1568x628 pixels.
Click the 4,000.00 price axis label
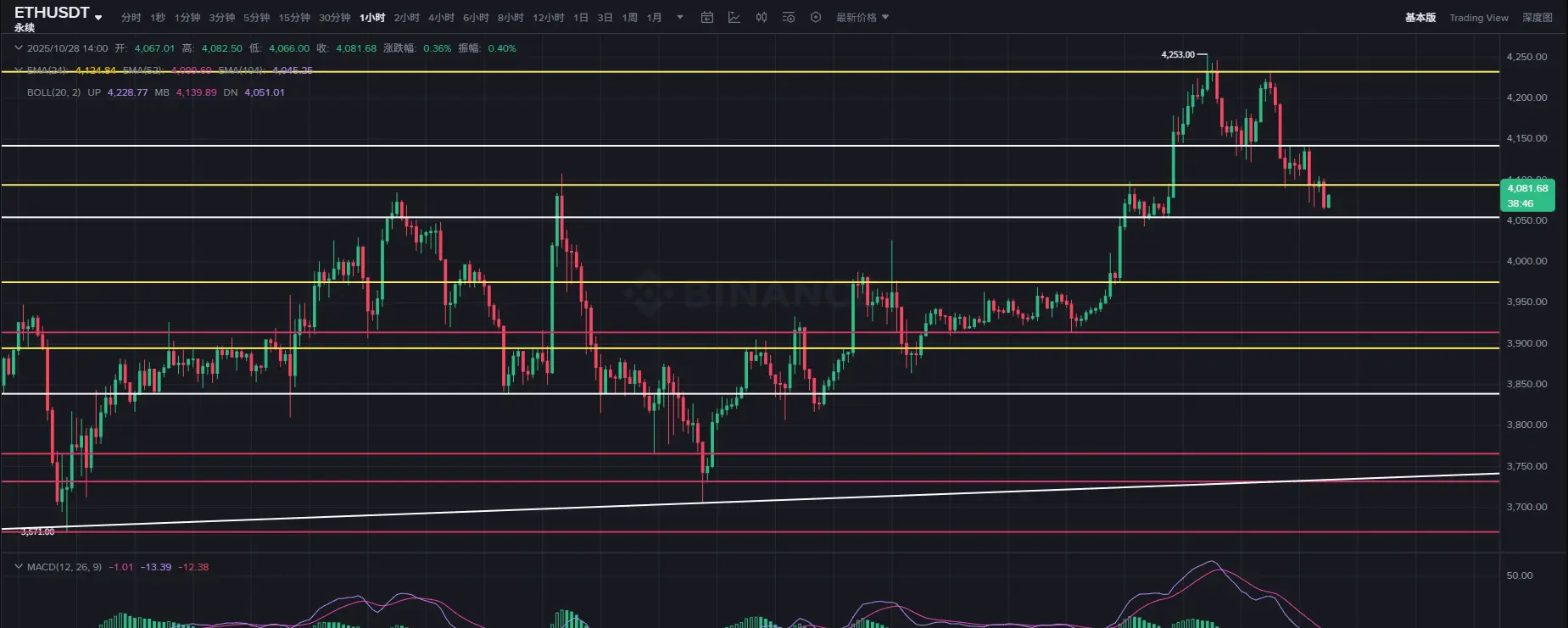click(1526, 261)
